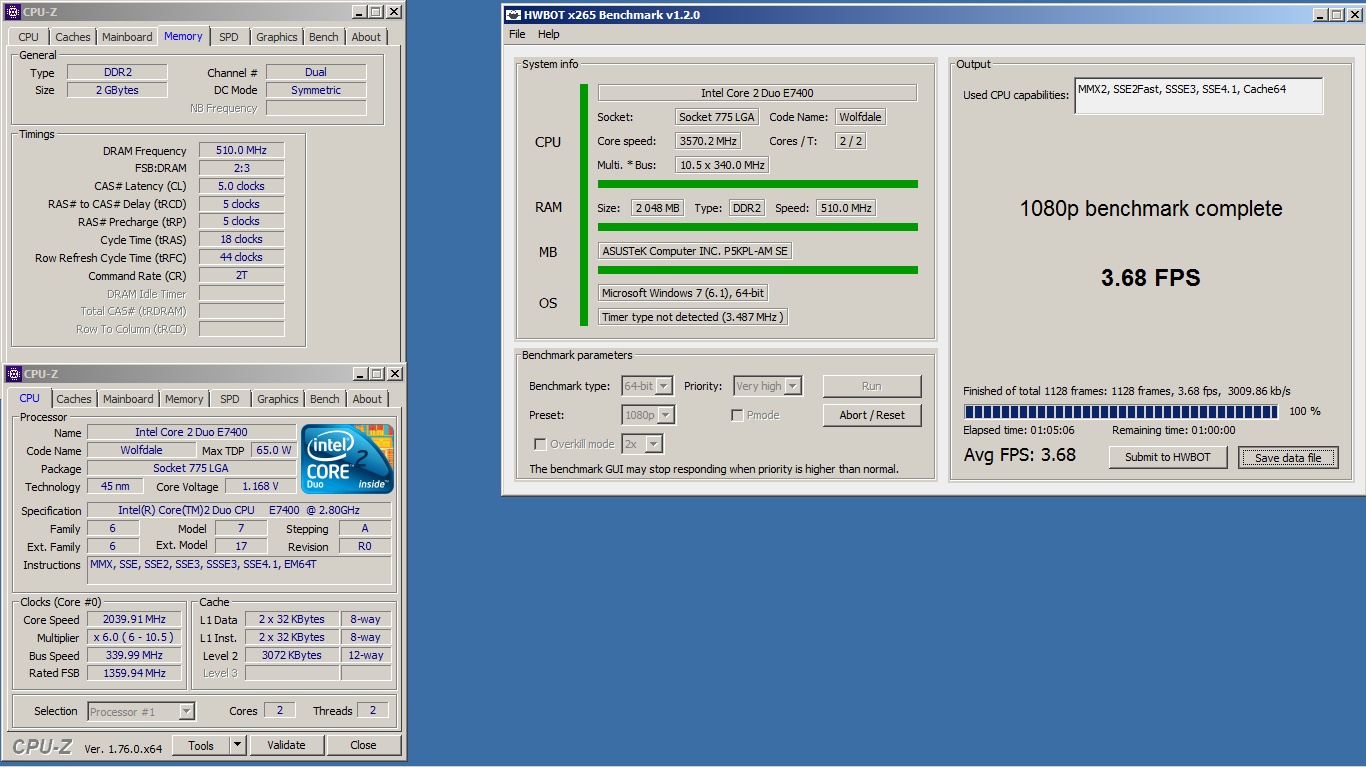Click the 3.68 FPS result text
The height and width of the screenshot is (768, 1366).
pos(1150,278)
